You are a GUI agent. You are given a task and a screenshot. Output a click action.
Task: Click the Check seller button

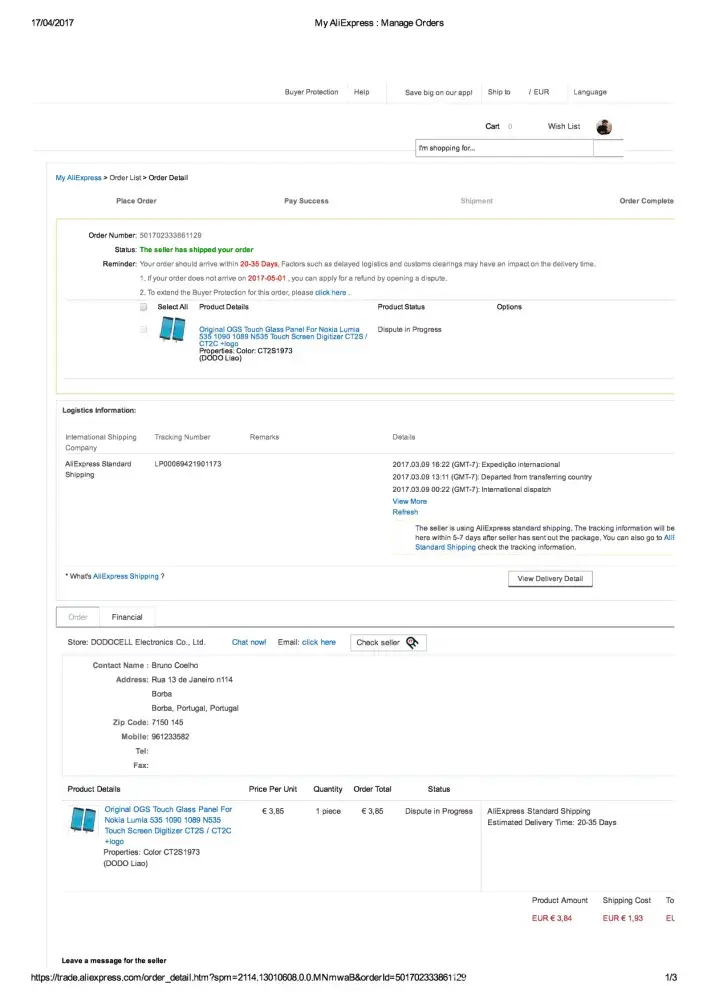[x=388, y=642]
